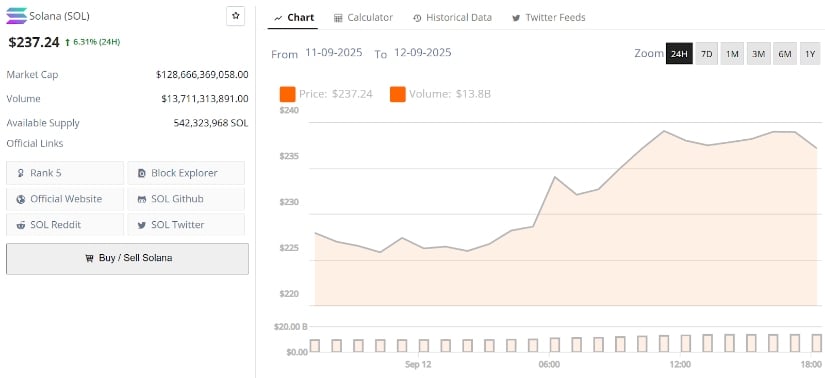825x378 pixels.
Task: Click the Available Supply label
Action: click(x=43, y=123)
